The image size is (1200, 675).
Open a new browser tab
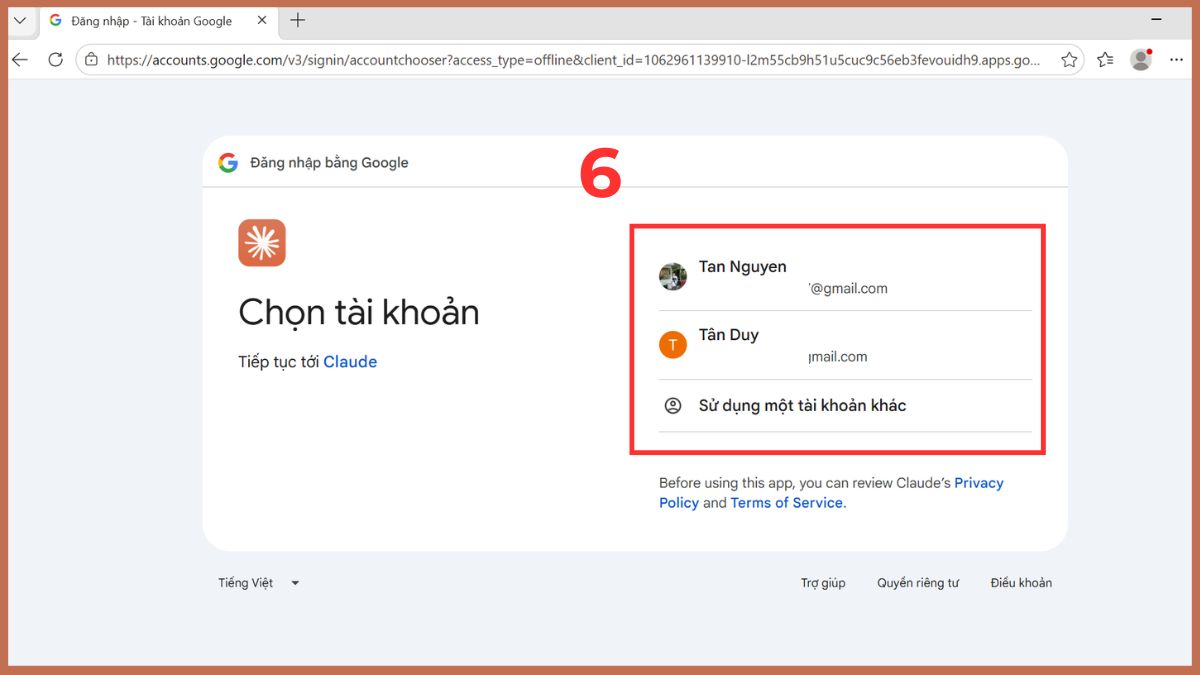point(298,21)
